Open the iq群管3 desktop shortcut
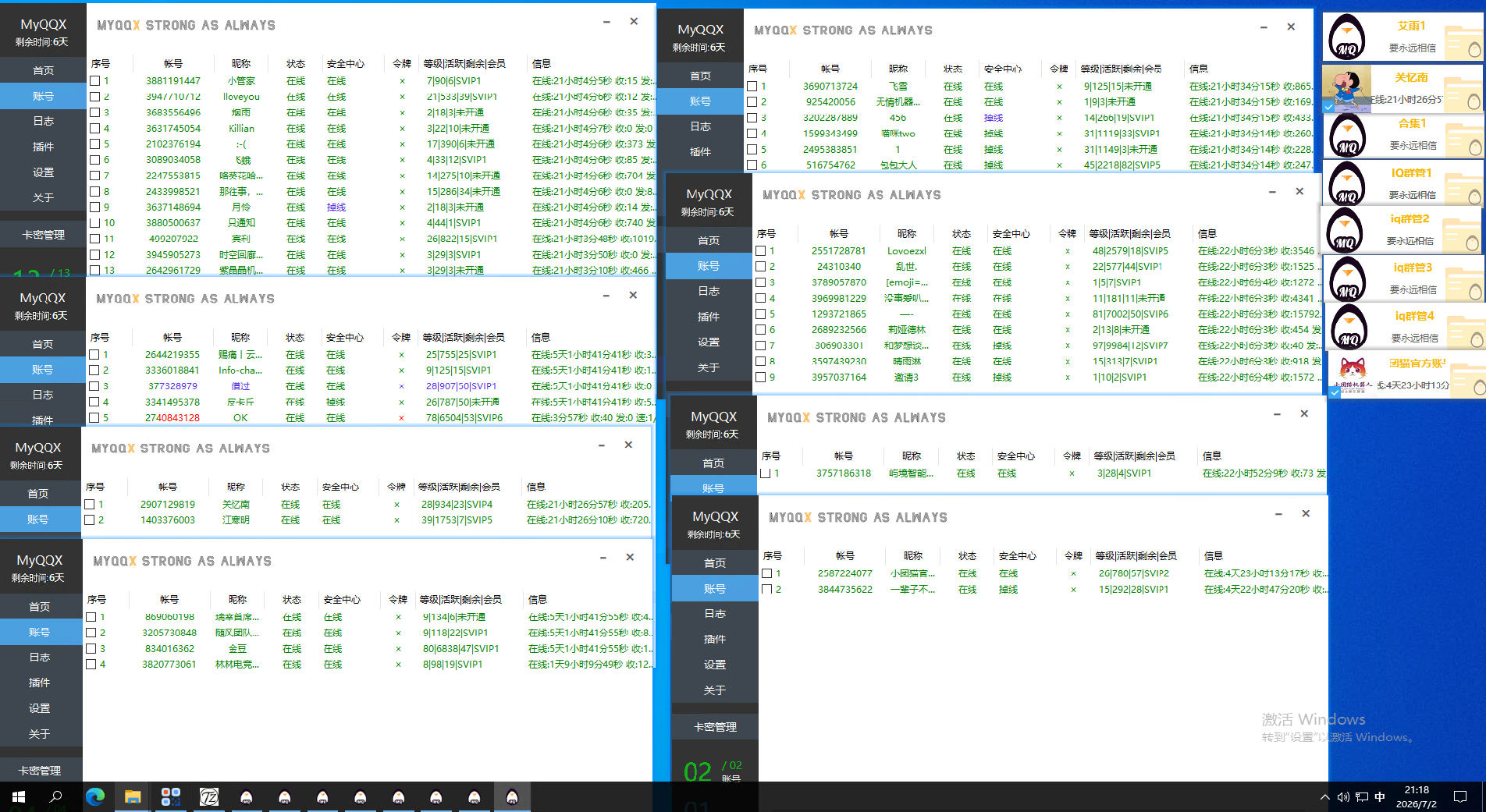The image size is (1486, 812). pyautogui.click(x=1402, y=278)
